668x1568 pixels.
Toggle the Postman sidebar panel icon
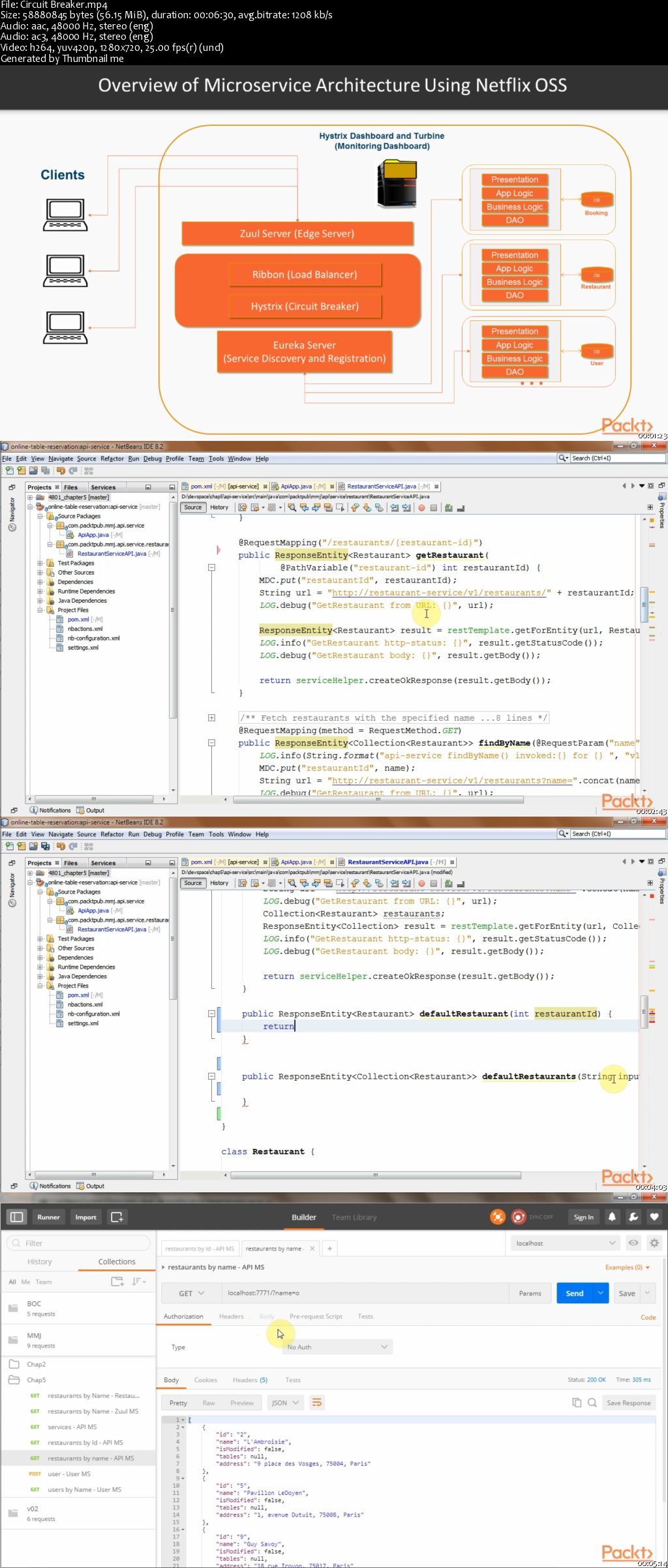pyautogui.click(x=17, y=1217)
